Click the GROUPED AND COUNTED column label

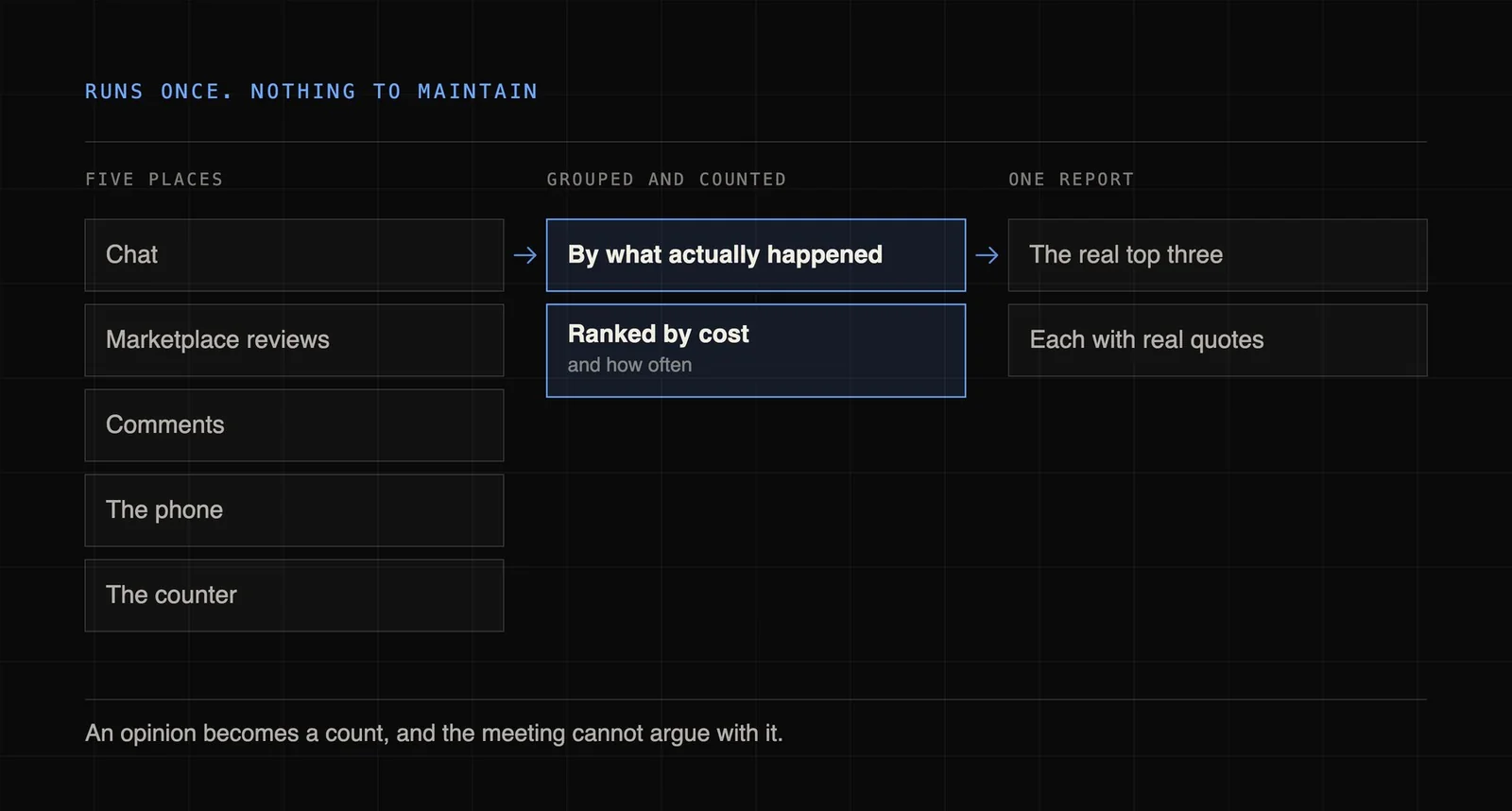(666, 180)
